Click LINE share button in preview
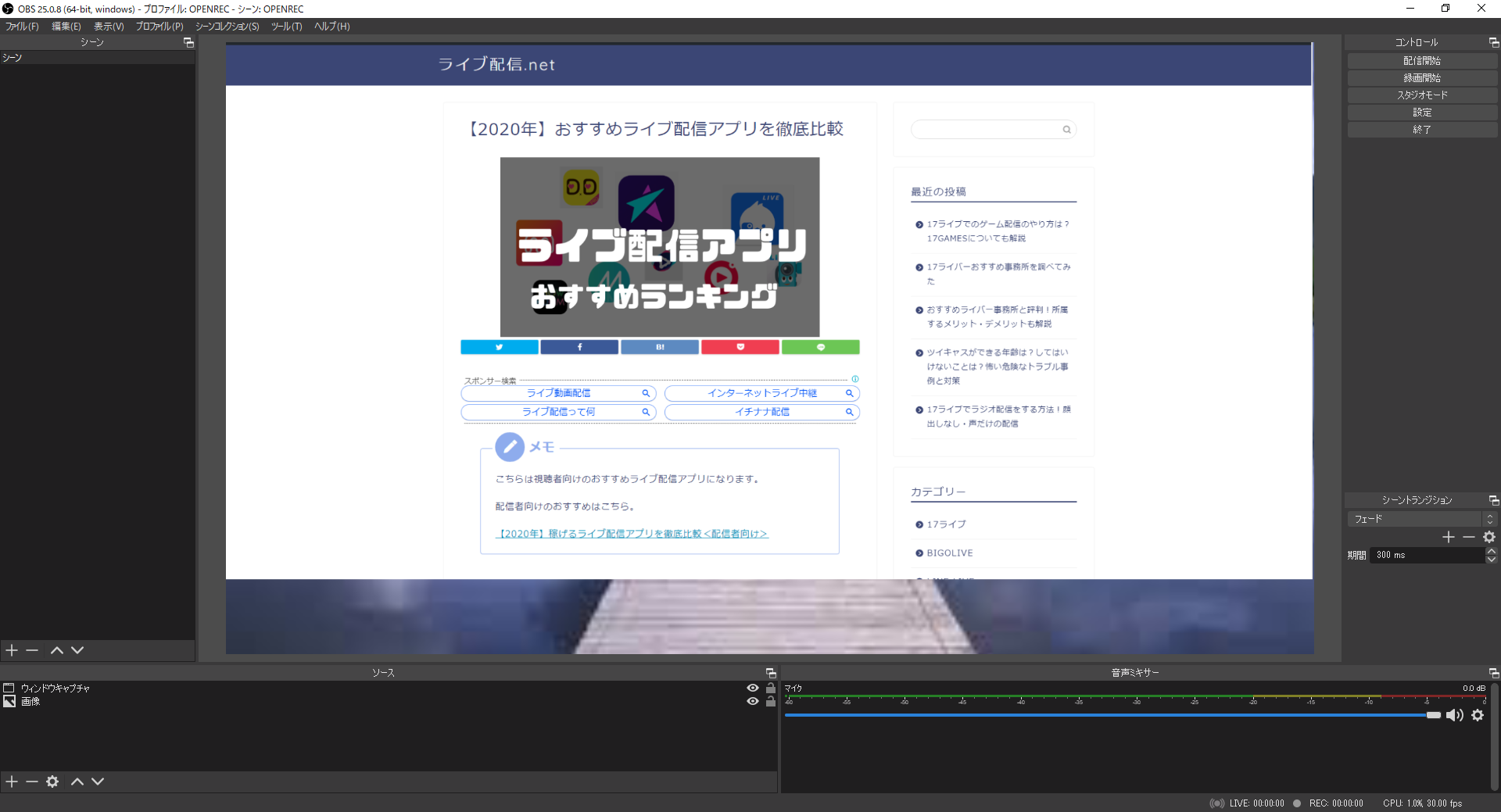The image size is (1501, 812). [821, 347]
